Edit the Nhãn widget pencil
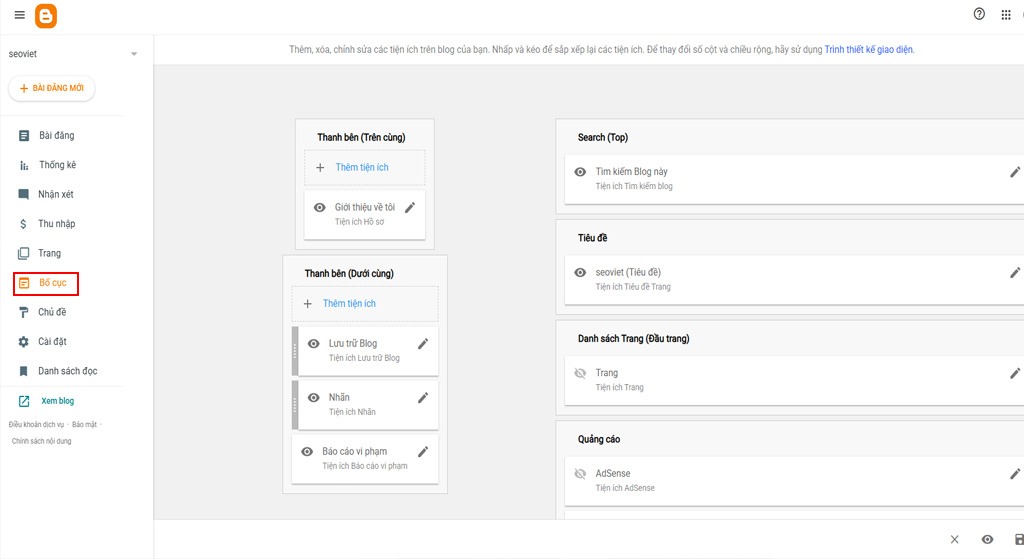 [423, 398]
